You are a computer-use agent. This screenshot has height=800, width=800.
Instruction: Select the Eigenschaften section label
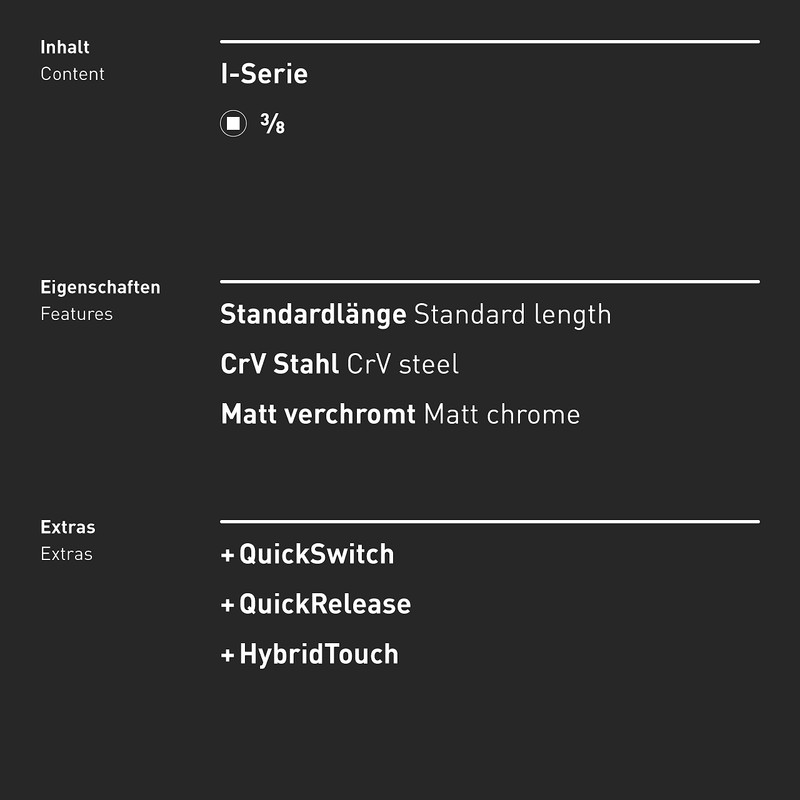(x=100, y=287)
